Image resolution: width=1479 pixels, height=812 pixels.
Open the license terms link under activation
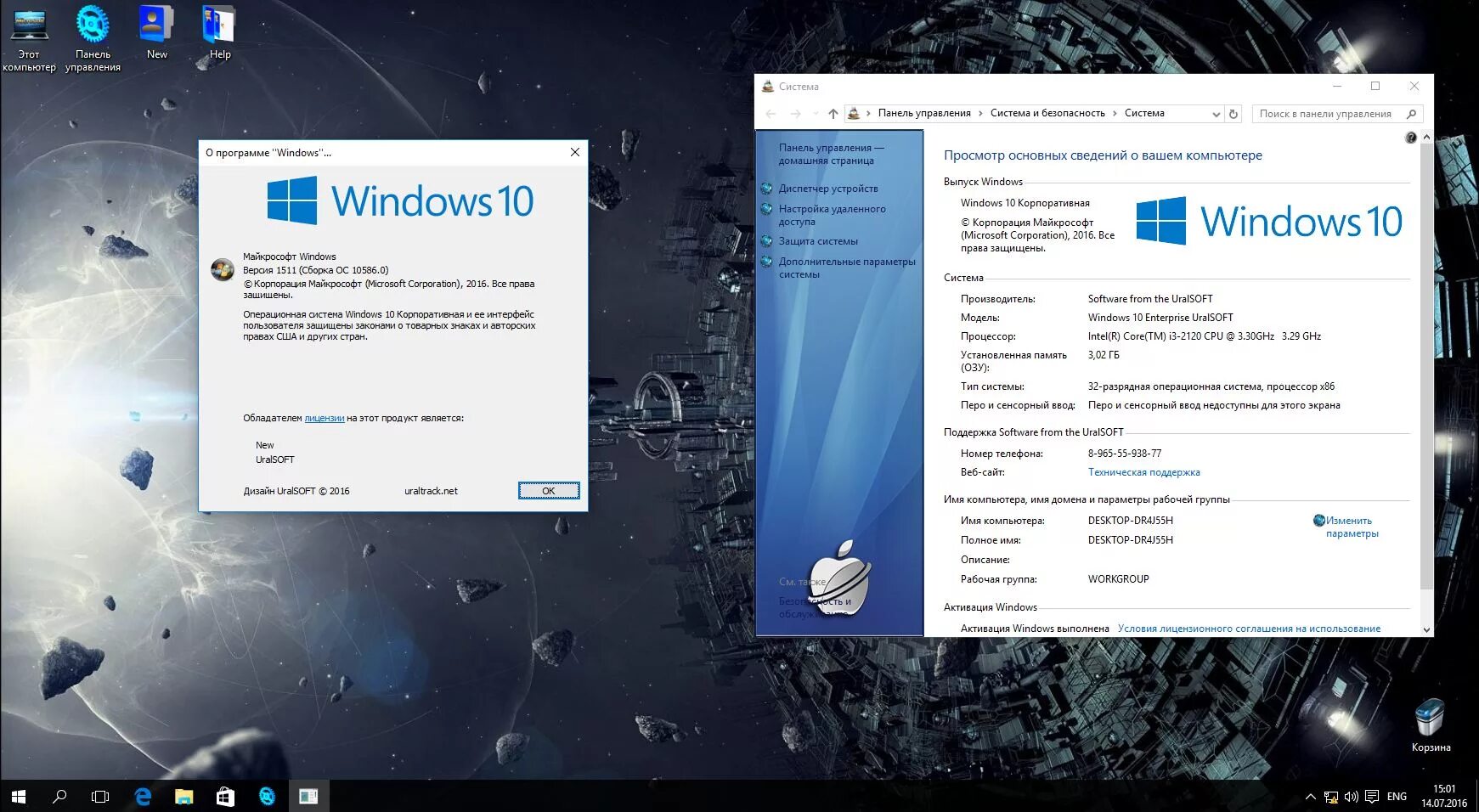pyautogui.click(x=1249, y=629)
